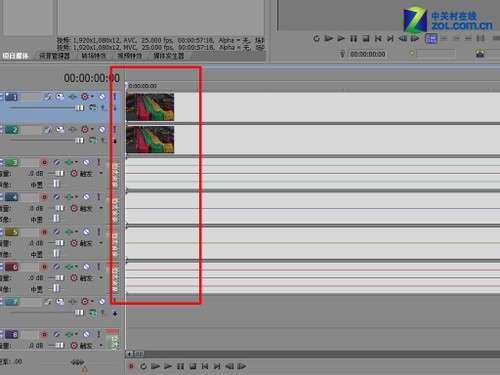This screenshot has width=500, height=375.
Task: Switch to 项目媒体 tab
Action: pos(15,56)
